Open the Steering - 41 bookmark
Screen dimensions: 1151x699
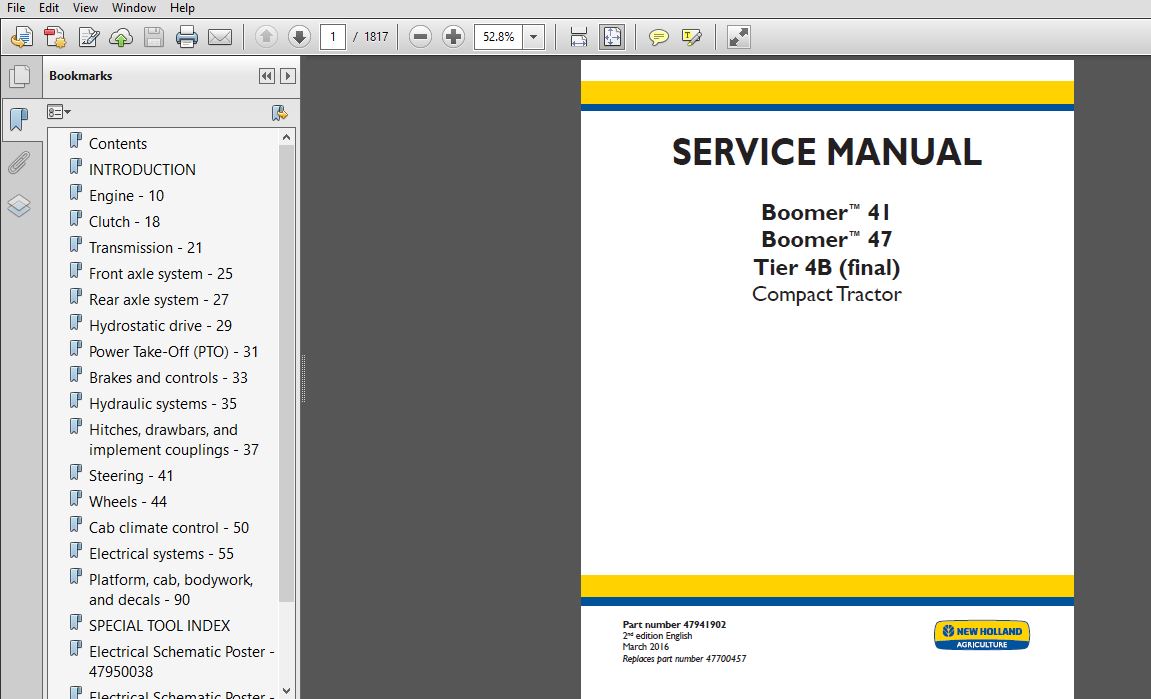[x=131, y=476]
